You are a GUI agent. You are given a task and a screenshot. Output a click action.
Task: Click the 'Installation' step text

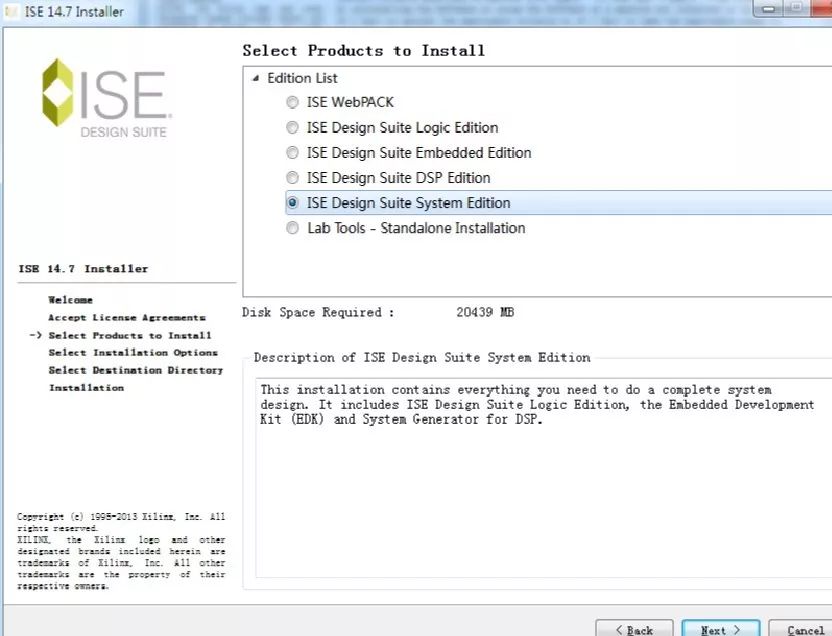pyautogui.click(x=86, y=387)
